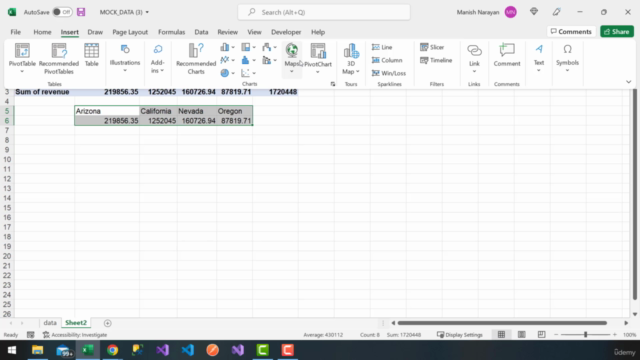Viewport: 640px width, 360px height.
Task: Click the zoom in plus button
Action: pos(615,335)
